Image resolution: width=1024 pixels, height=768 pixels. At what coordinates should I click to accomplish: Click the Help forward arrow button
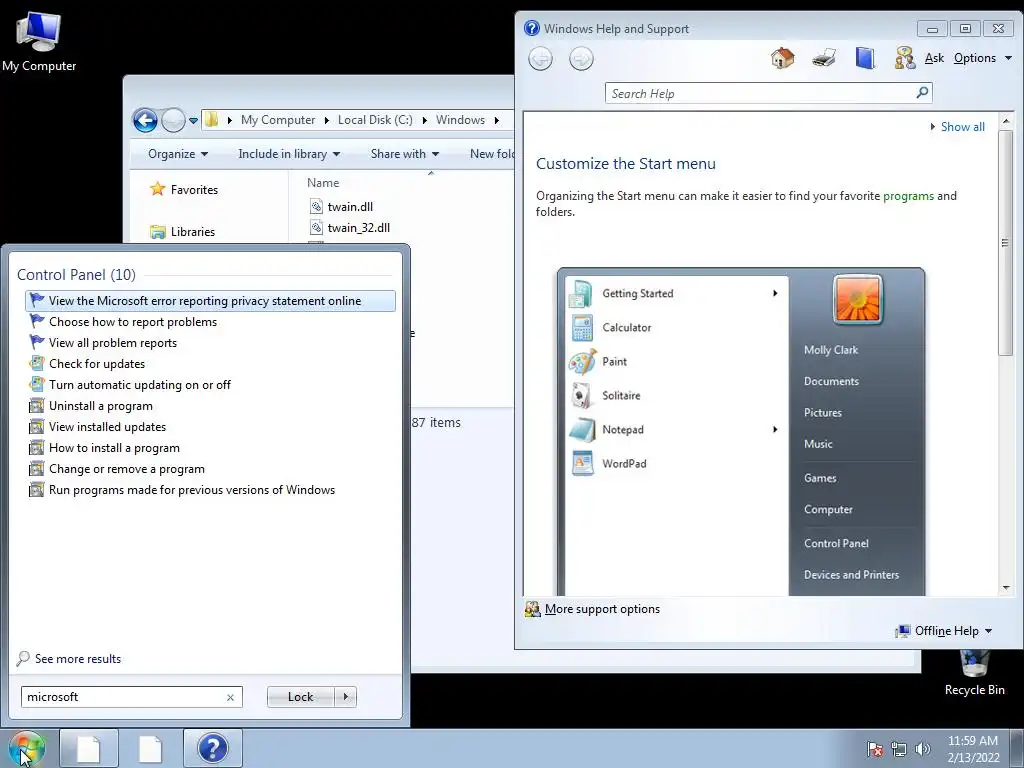coord(581,59)
